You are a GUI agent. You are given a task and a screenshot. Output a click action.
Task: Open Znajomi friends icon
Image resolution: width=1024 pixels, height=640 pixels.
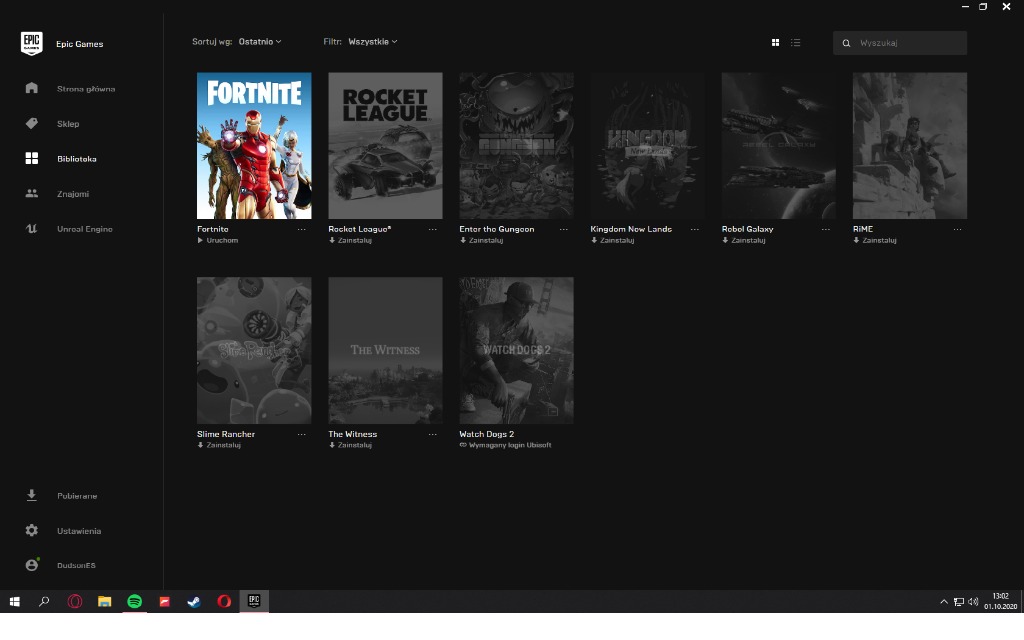pyautogui.click(x=31, y=193)
